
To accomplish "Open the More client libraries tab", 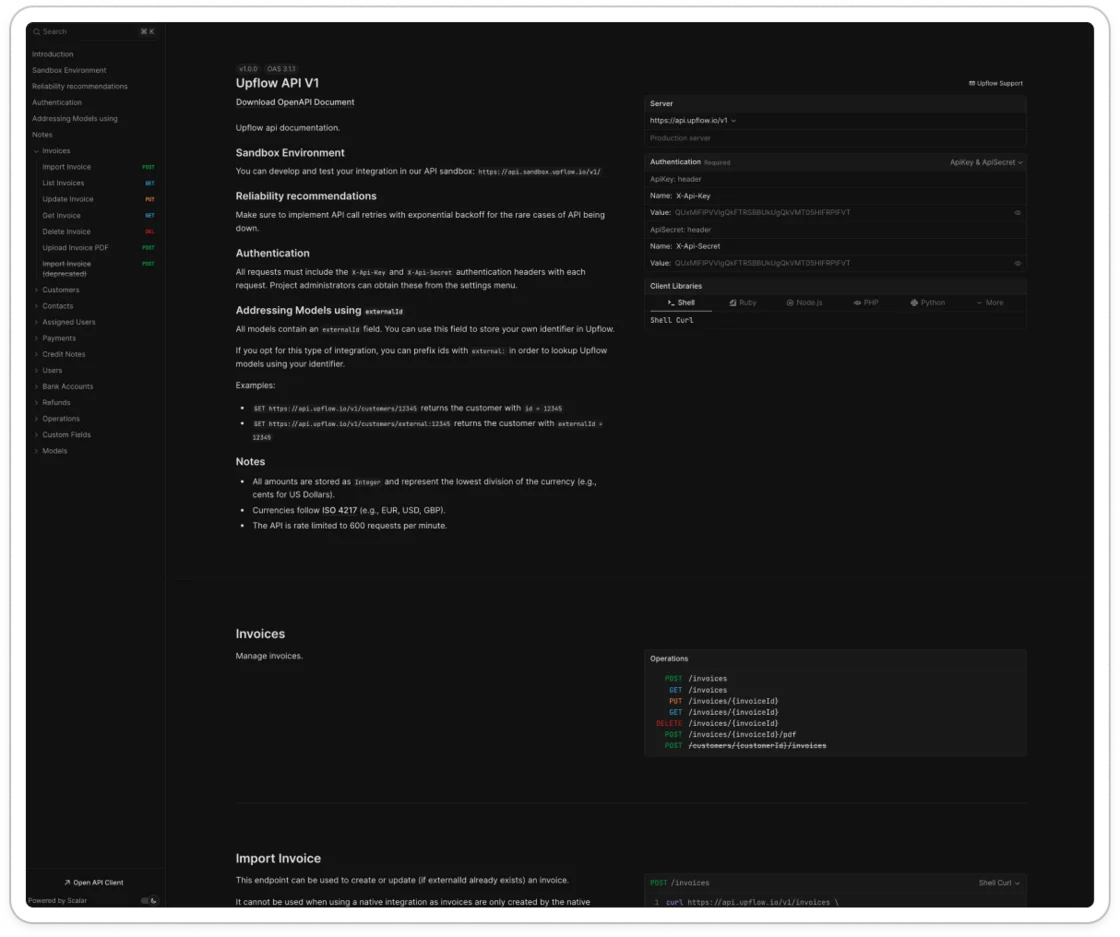I will 989,303.
